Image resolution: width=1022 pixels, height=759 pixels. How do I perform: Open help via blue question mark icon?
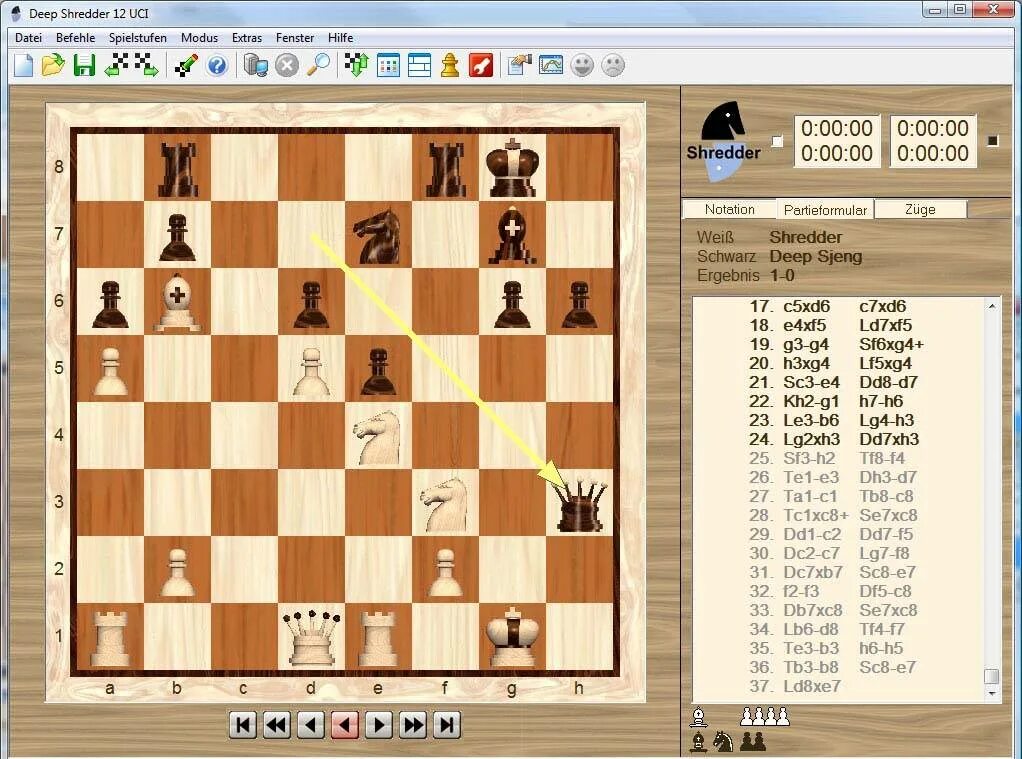pyautogui.click(x=217, y=65)
